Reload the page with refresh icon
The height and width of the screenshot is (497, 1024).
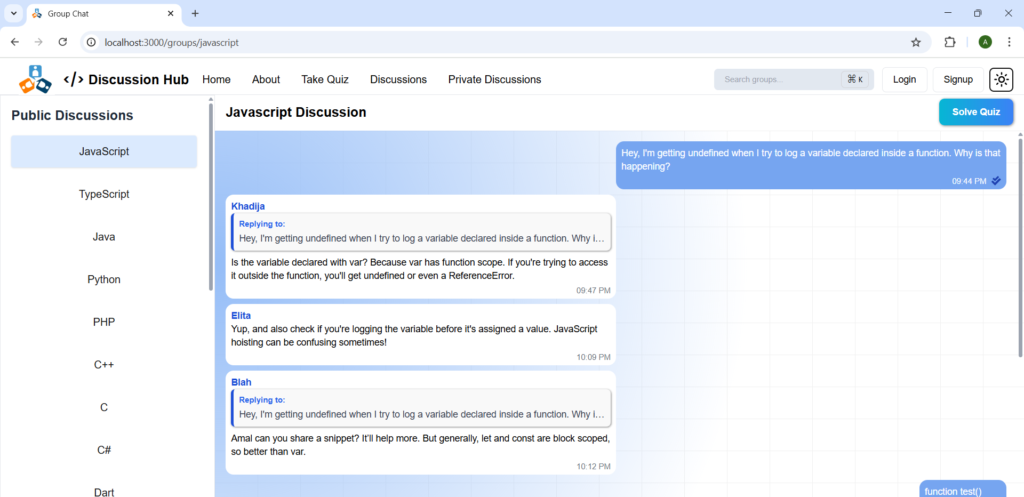[63, 42]
